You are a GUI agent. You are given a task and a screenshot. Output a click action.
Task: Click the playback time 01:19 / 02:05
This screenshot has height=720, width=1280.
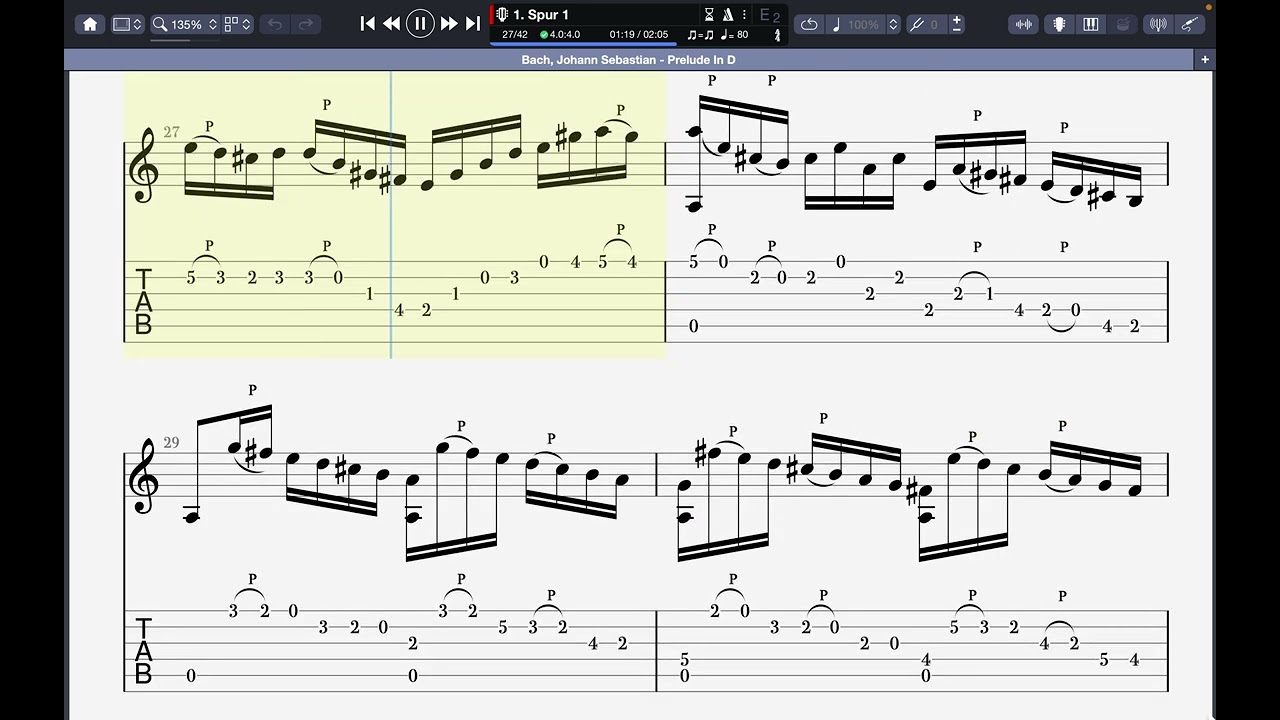tap(639, 35)
